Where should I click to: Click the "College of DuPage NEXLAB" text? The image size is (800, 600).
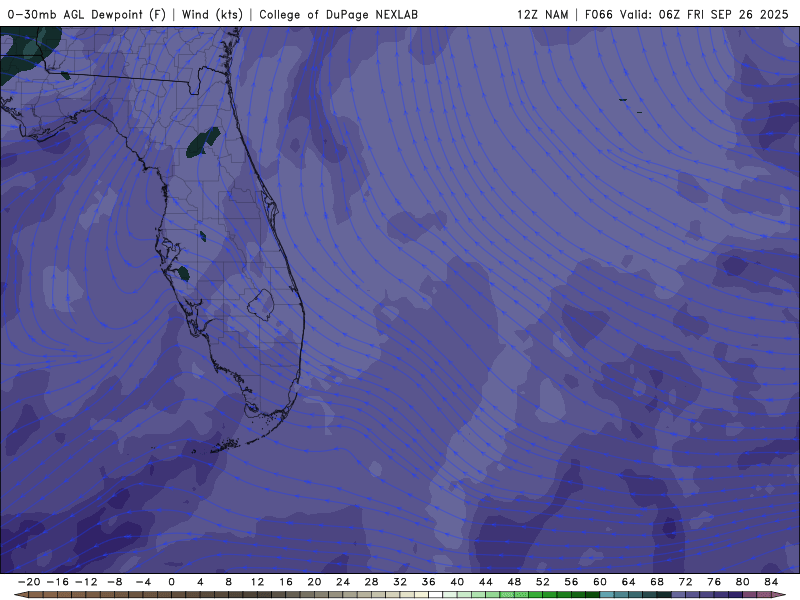338,14
